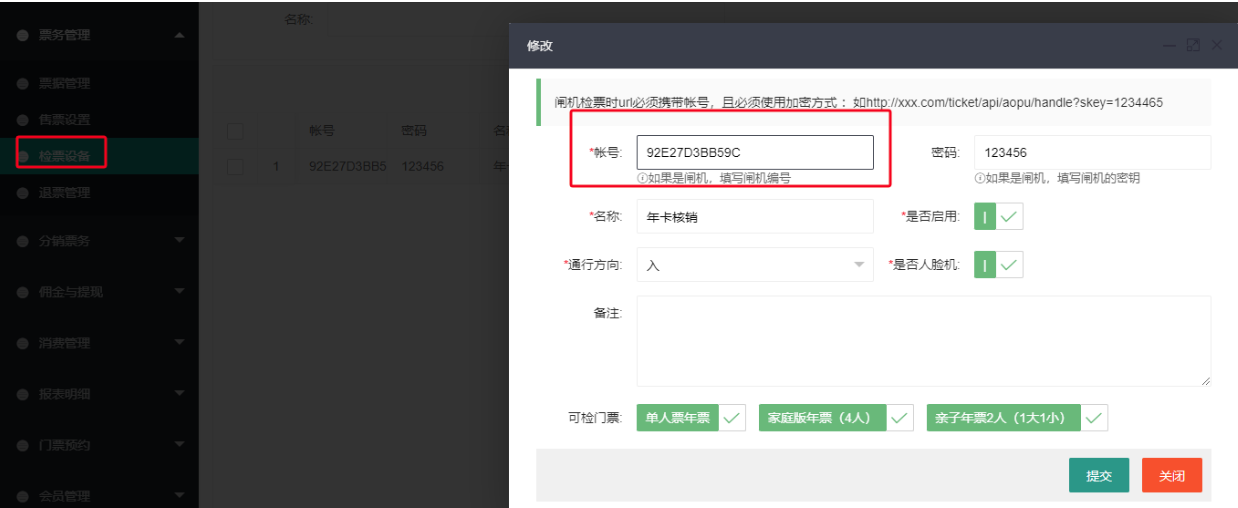Select 检票设备 menu item

pyautogui.click(x=64, y=155)
